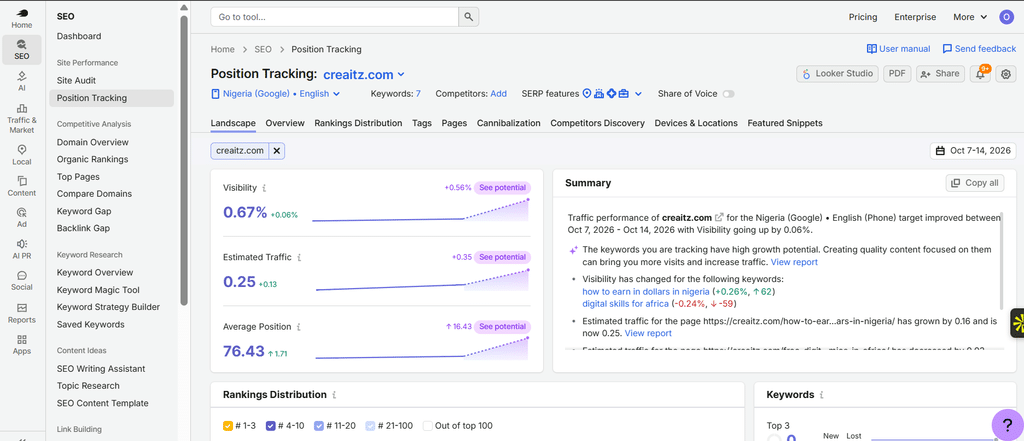Screen dimensions: 1024x441
Task: Expand the More menu in header
Action: [970, 17]
